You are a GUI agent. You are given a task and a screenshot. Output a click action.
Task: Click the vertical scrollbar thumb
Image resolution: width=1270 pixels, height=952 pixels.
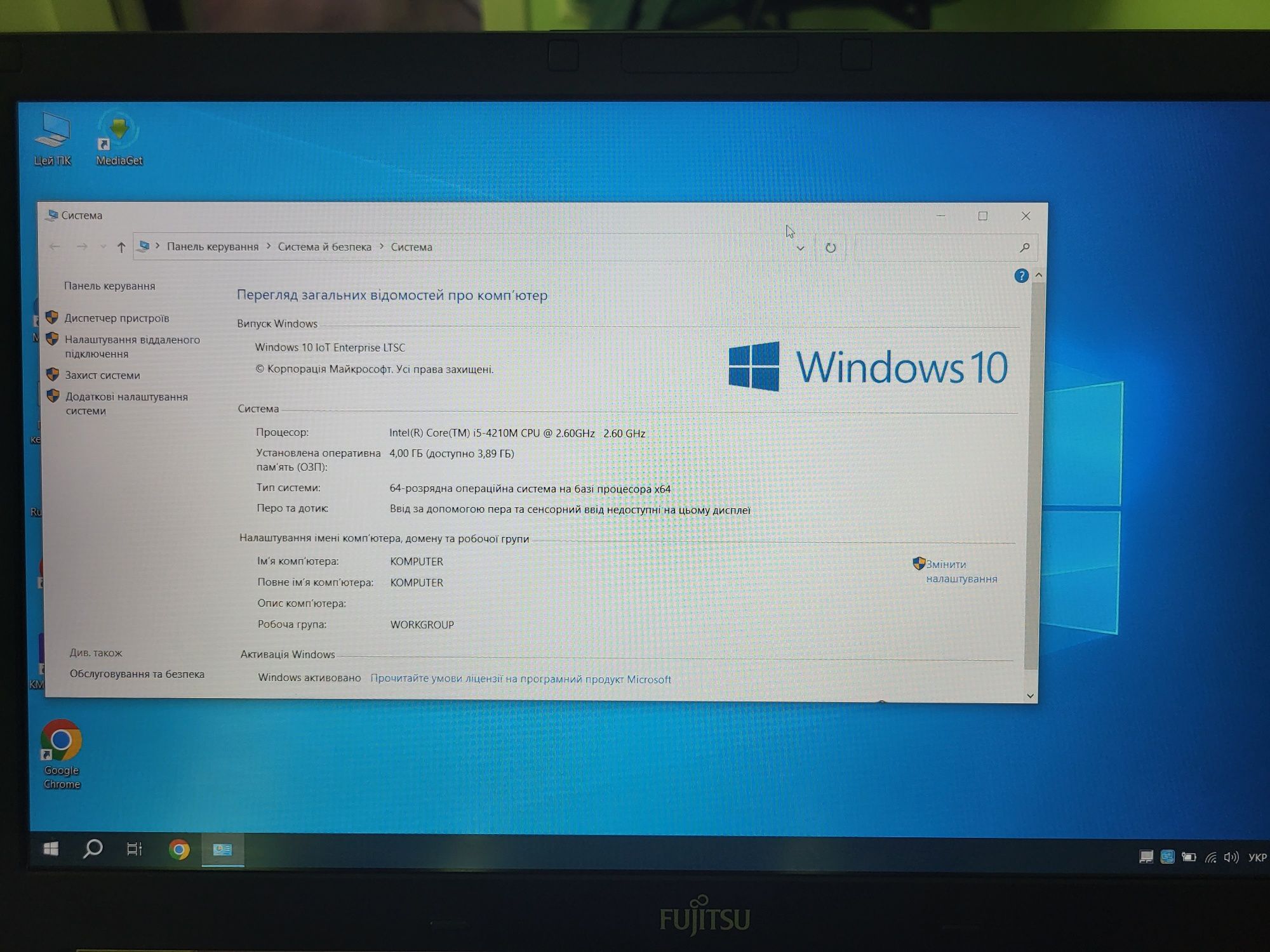1034,476
